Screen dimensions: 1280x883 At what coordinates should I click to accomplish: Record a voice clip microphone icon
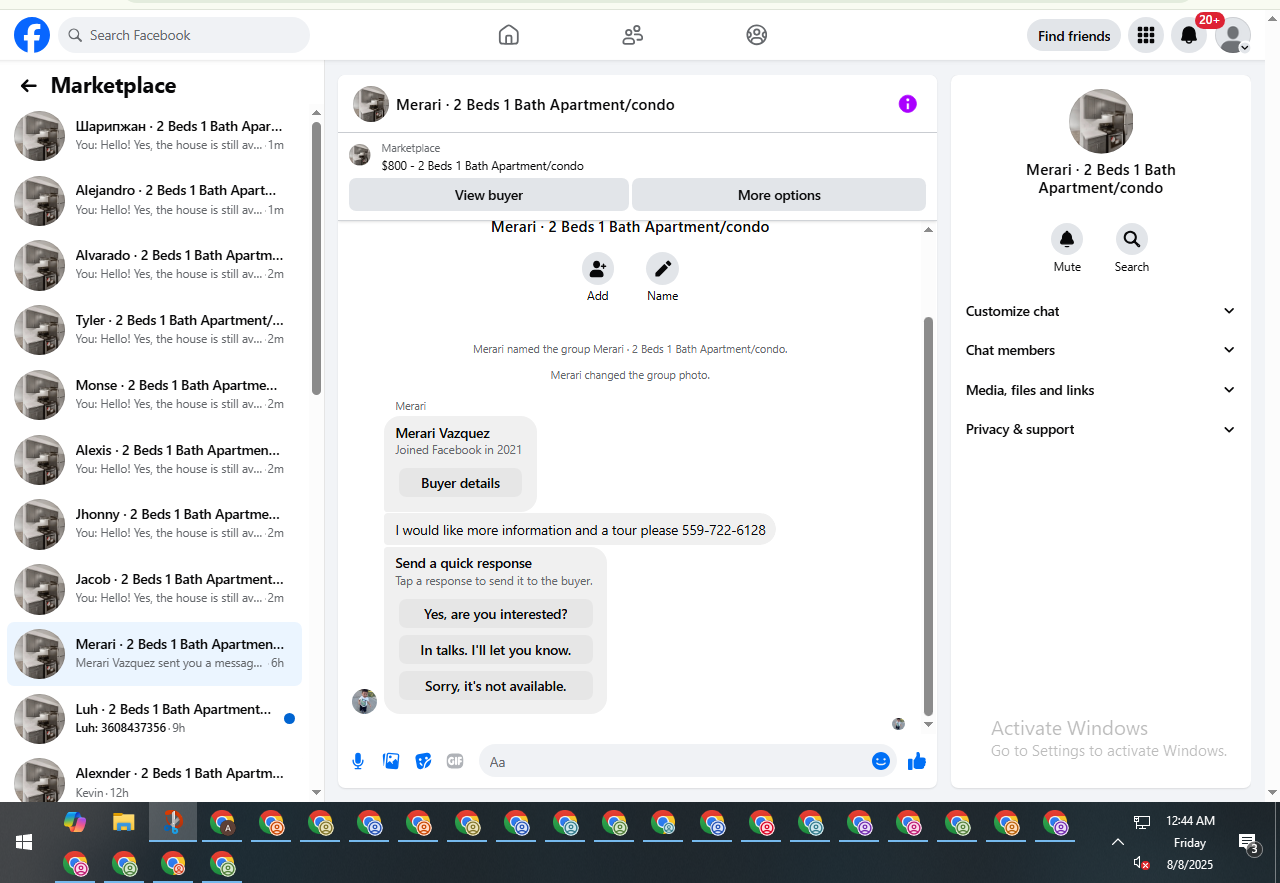point(358,761)
